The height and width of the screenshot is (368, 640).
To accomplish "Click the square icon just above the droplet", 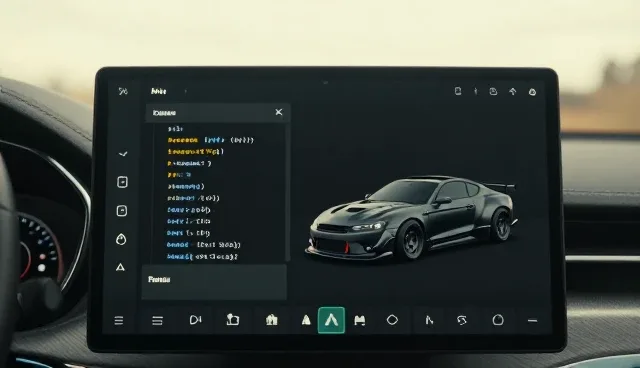I will (122, 211).
